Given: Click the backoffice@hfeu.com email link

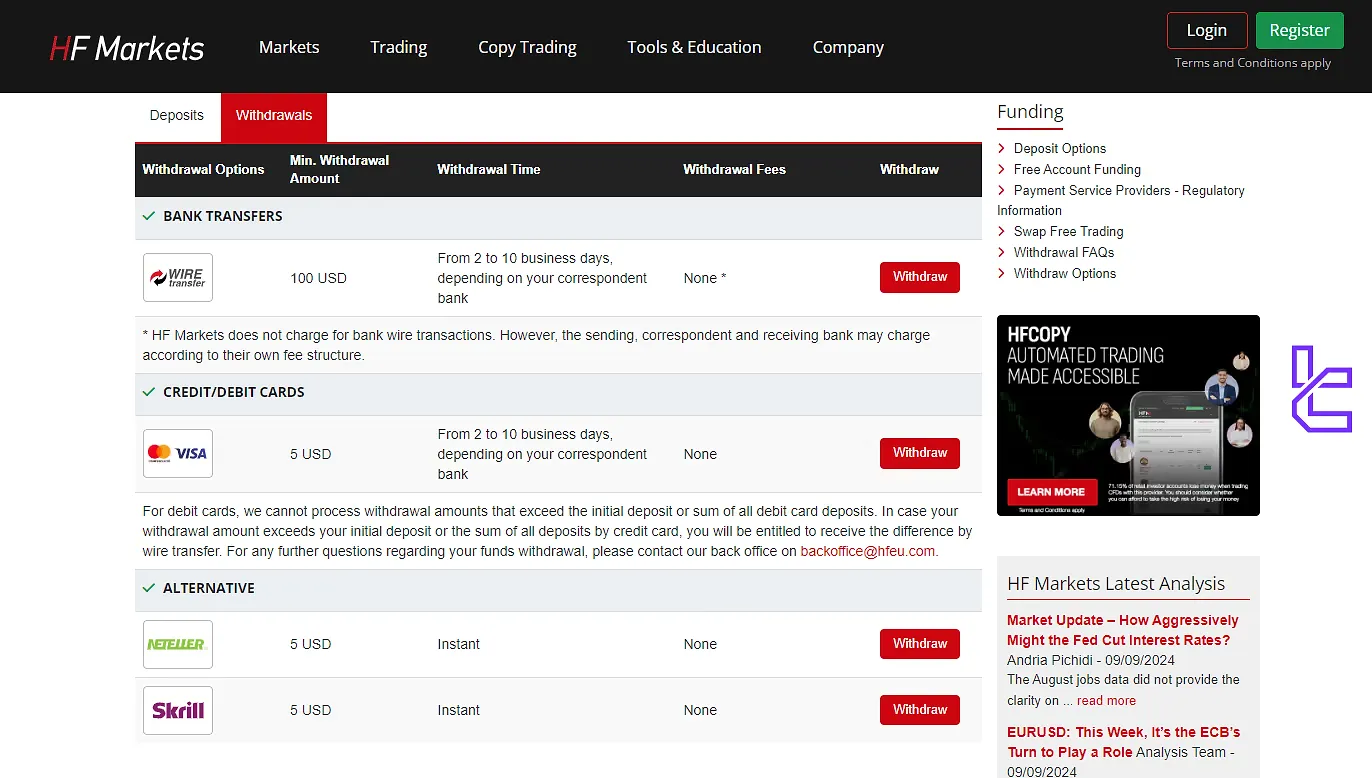Looking at the screenshot, I should [x=868, y=551].
